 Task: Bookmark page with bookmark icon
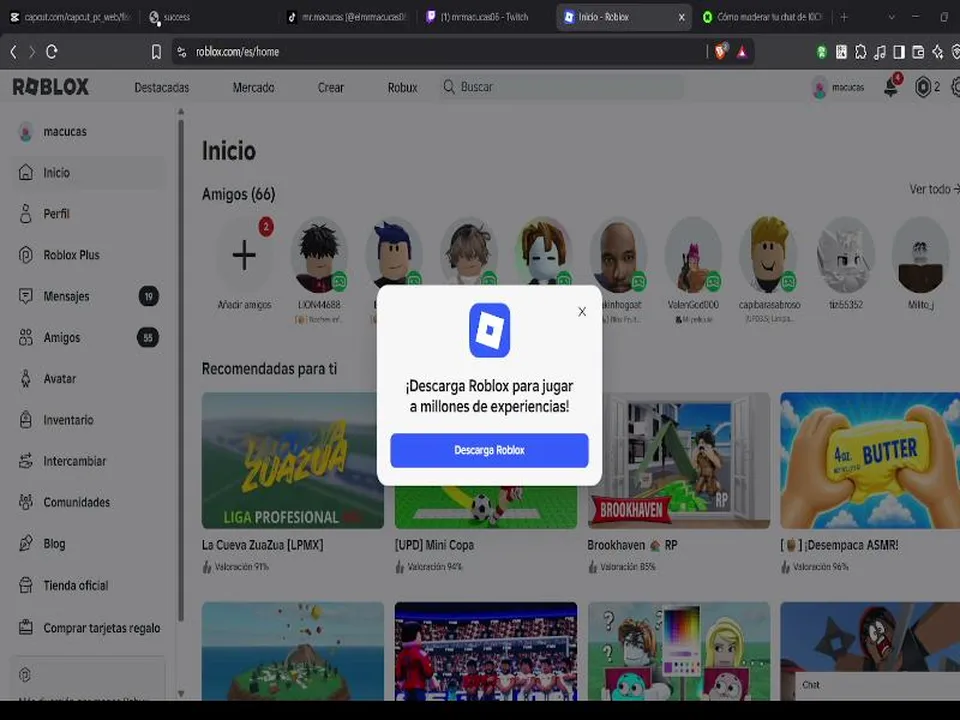(156, 52)
